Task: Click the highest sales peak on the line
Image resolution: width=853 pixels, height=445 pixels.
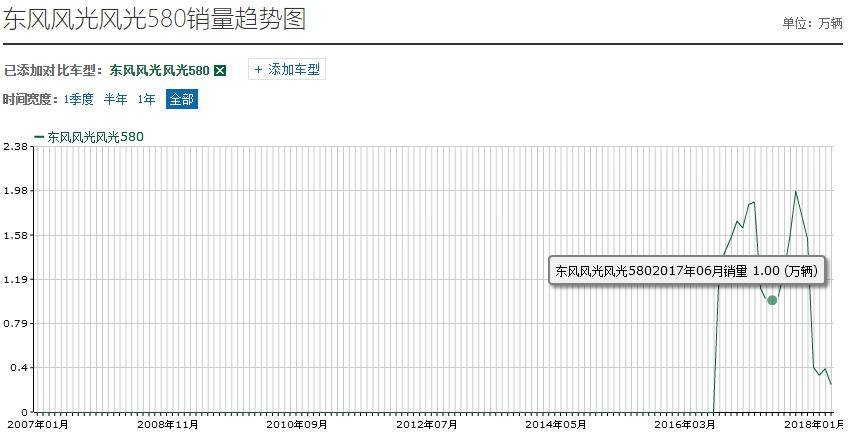Action: 795,191
